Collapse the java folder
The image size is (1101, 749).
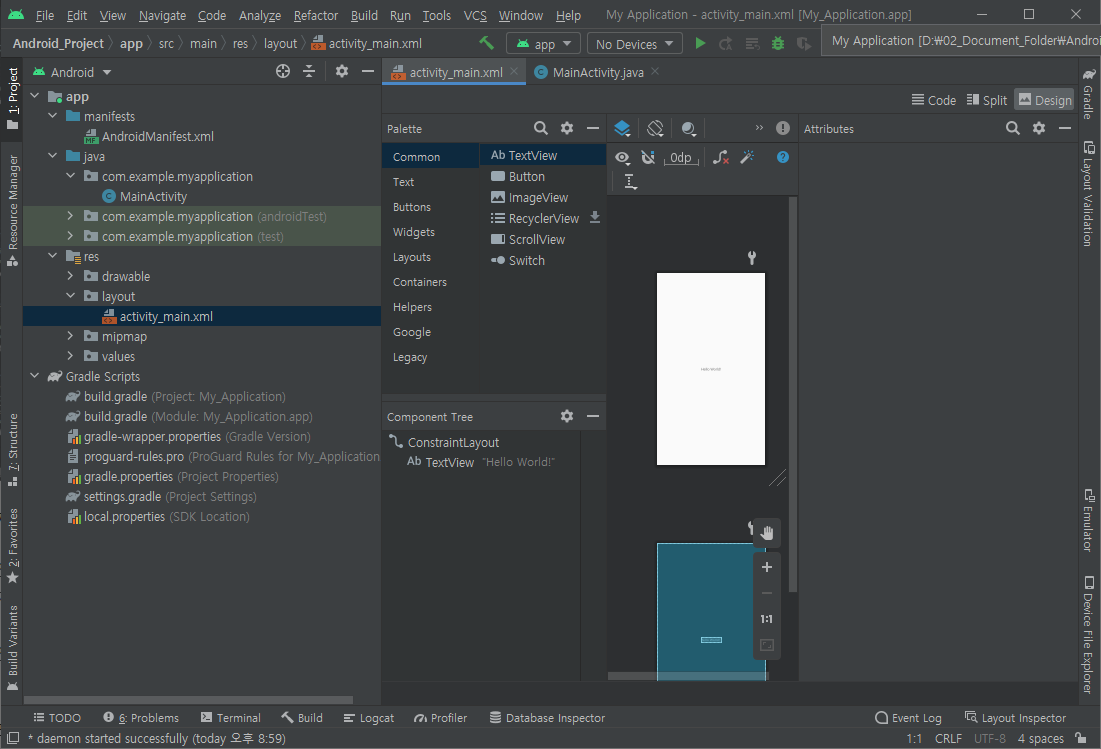point(53,155)
